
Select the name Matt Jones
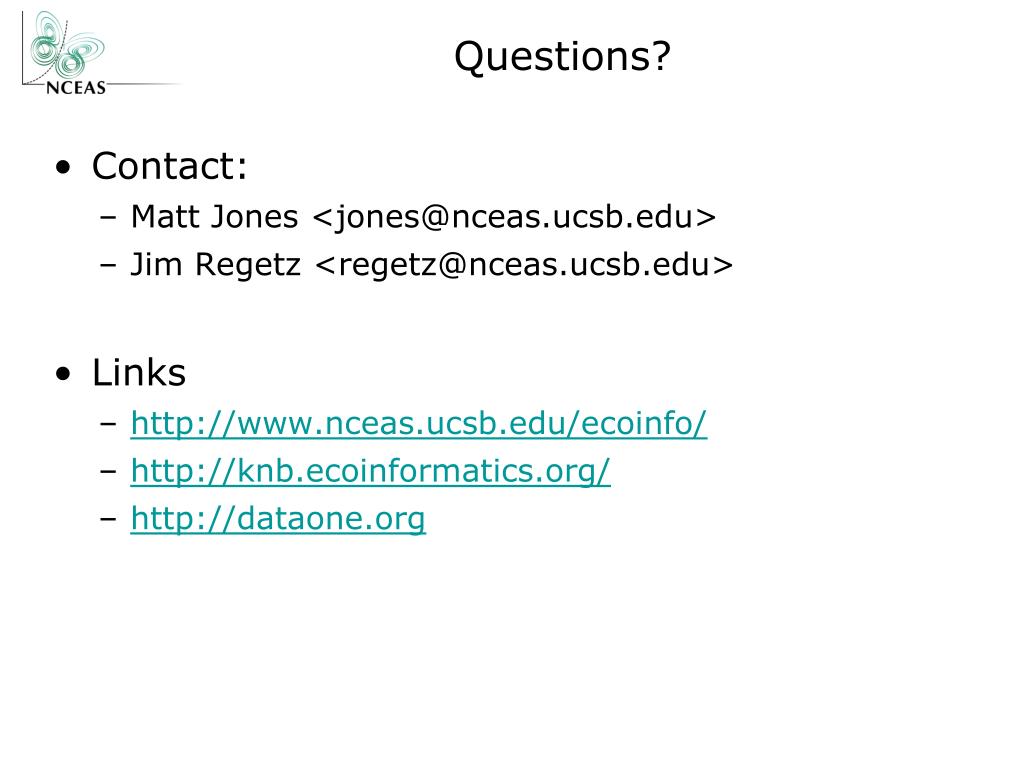coord(214,217)
